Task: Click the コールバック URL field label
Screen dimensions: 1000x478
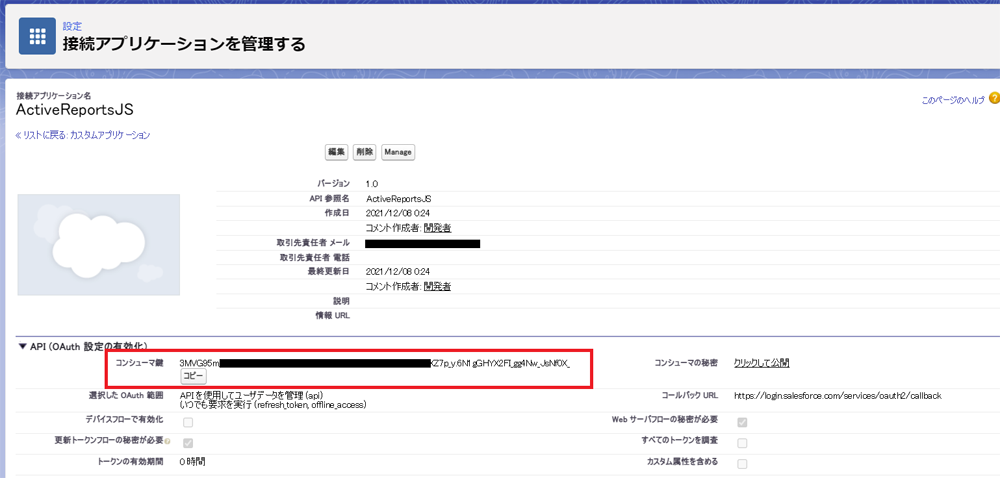Action: tap(690, 395)
